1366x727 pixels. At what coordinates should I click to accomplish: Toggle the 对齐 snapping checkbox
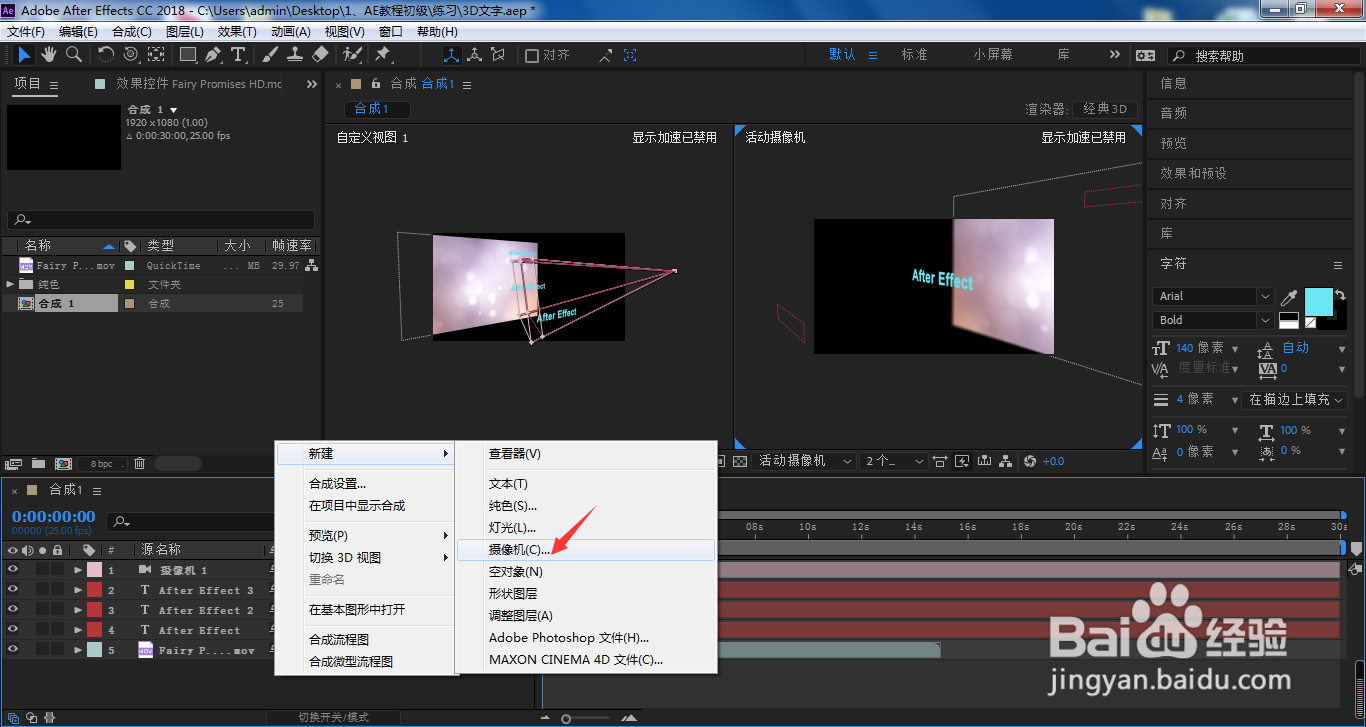click(x=532, y=55)
